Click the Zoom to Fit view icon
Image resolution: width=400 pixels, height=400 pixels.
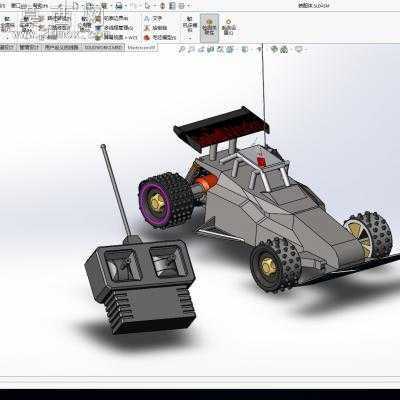(182, 50)
